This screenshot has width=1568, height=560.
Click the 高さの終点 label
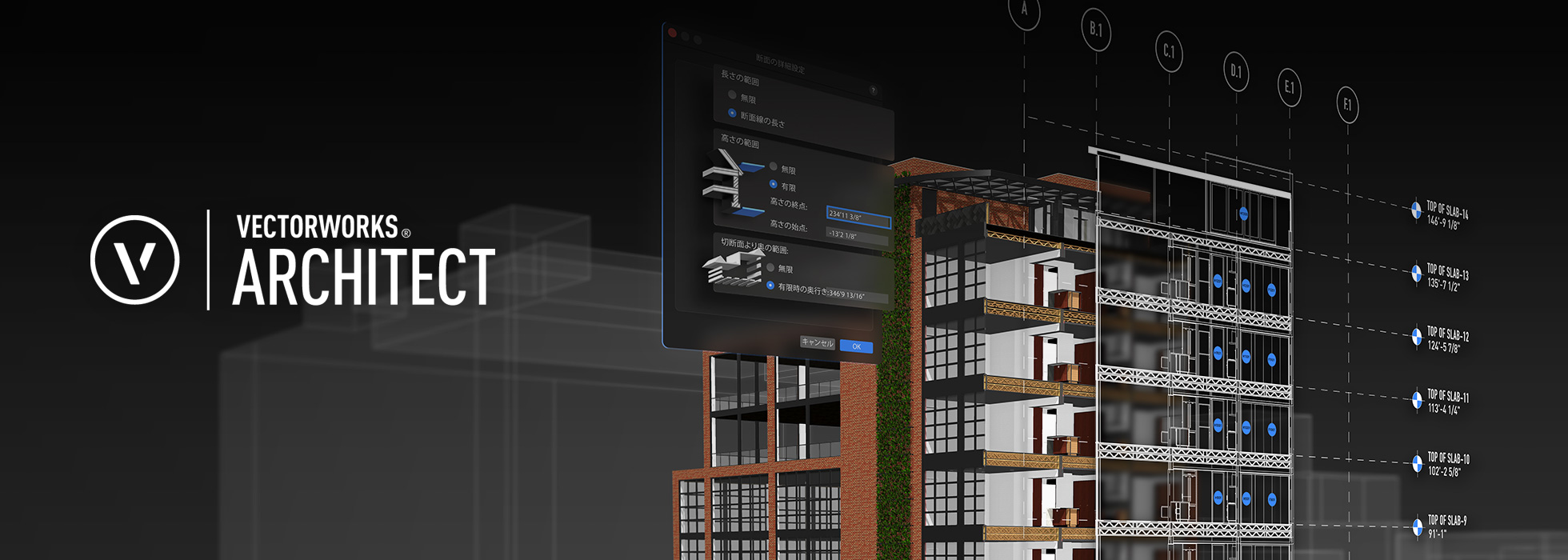click(x=789, y=204)
